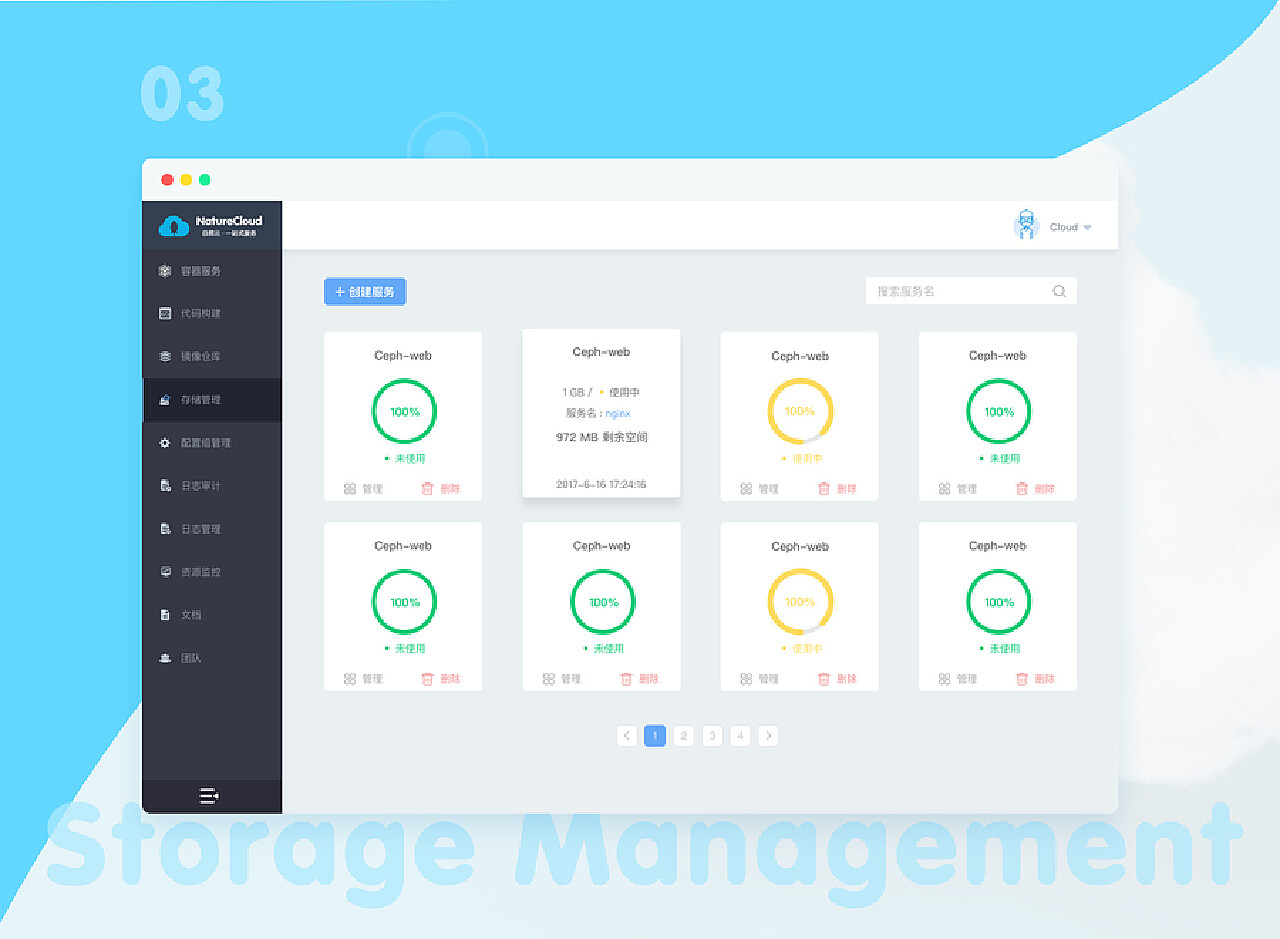Collapse the sidebar with the bottom menu icon
Screen dimensions: 1280x939
pos(209,796)
